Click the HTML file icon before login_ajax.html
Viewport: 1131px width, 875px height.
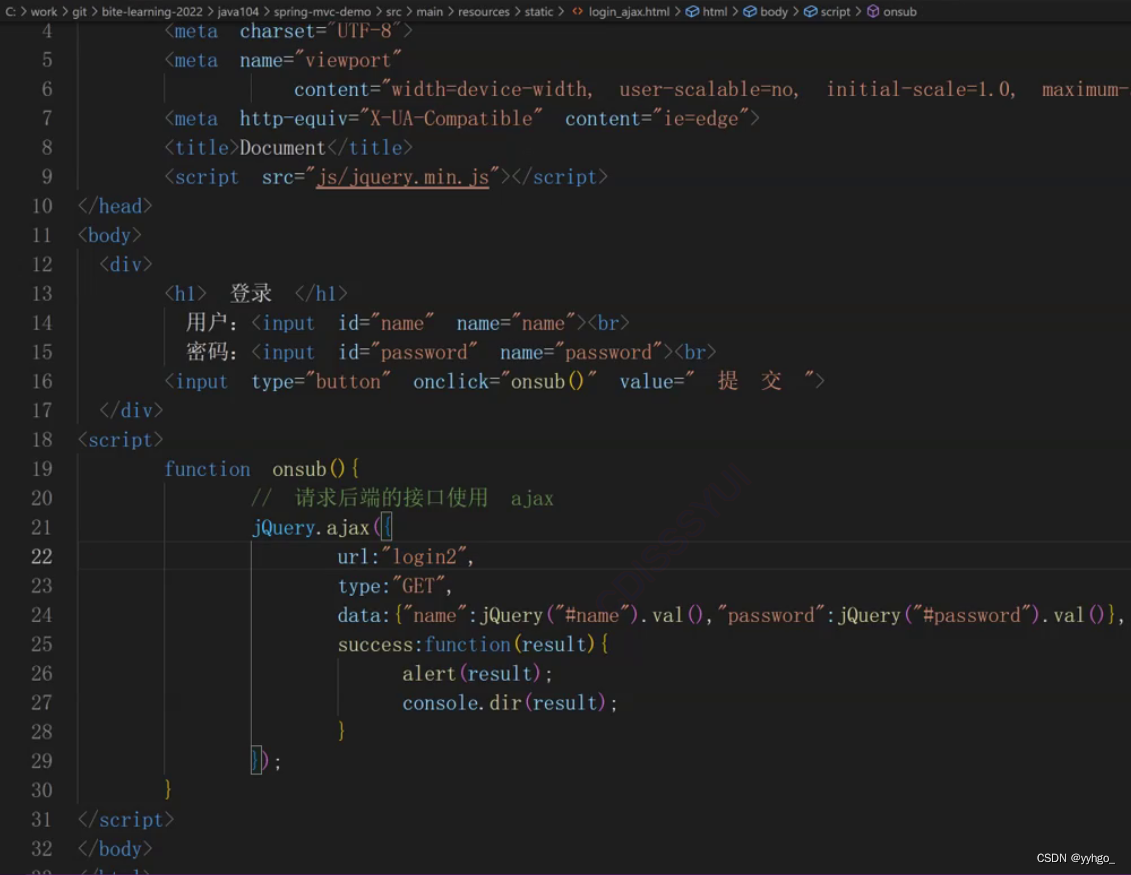(577, 12)
